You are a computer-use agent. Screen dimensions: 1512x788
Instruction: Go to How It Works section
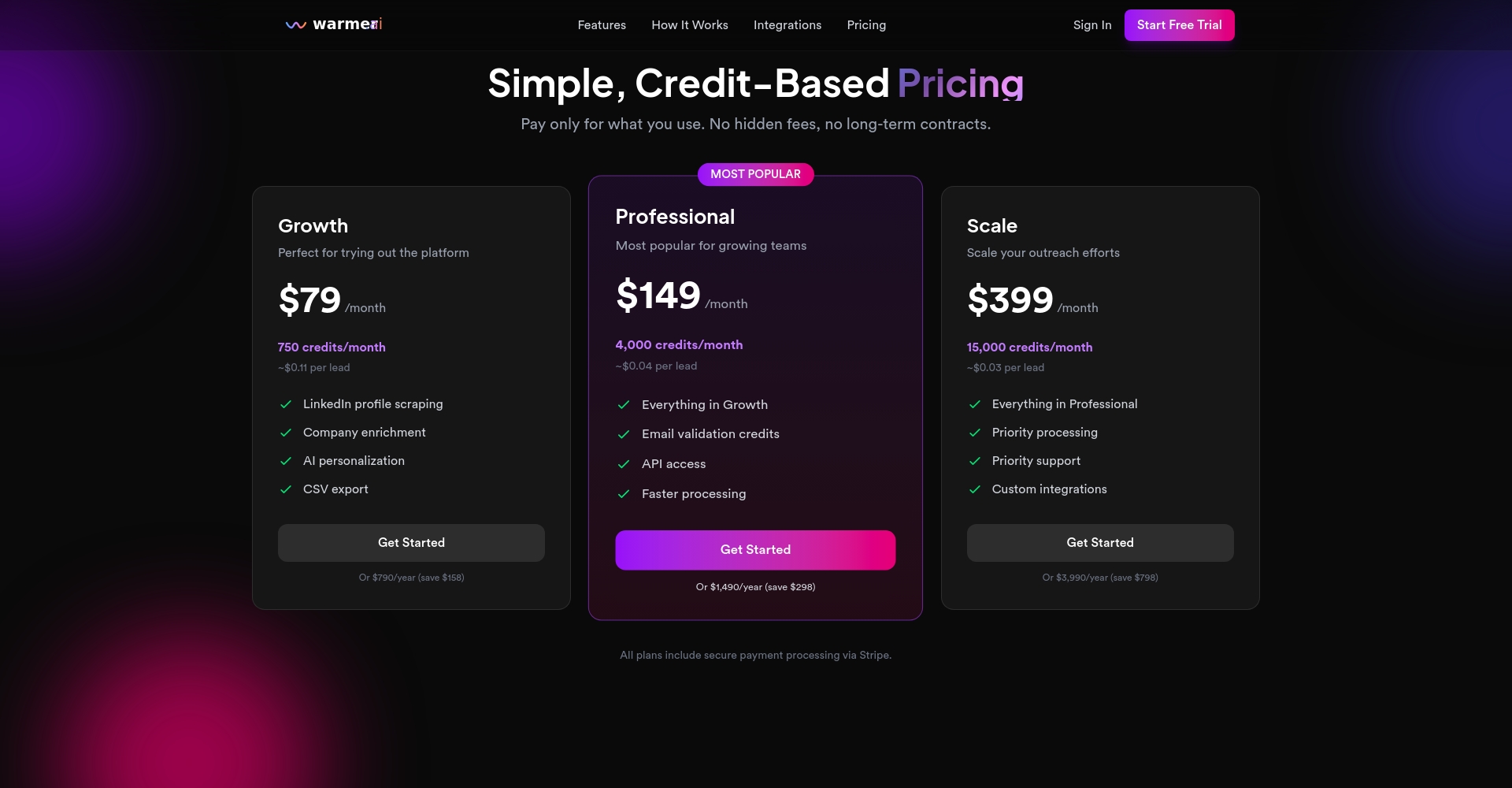690,25
